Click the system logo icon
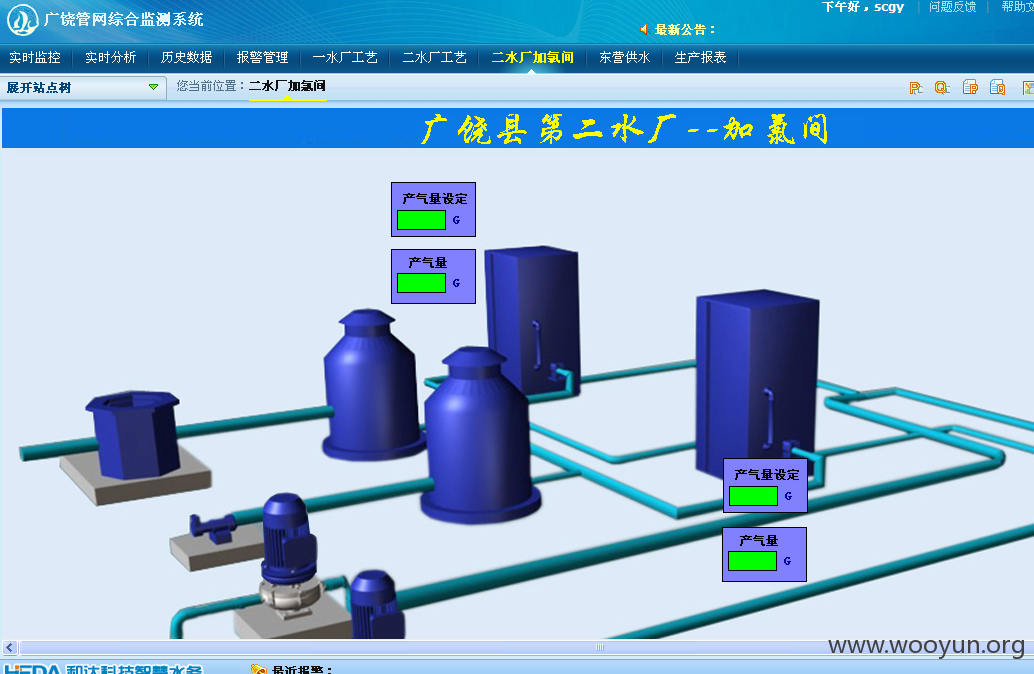This screenshot has width=1034, height=674. (23, 20)
